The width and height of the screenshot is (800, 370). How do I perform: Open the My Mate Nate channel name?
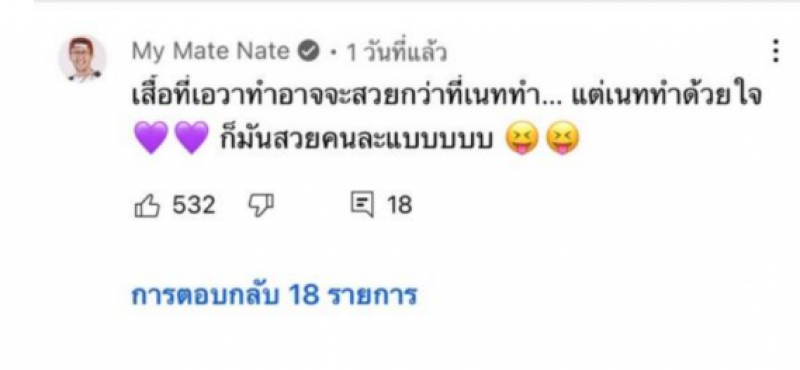coord(211,53)
